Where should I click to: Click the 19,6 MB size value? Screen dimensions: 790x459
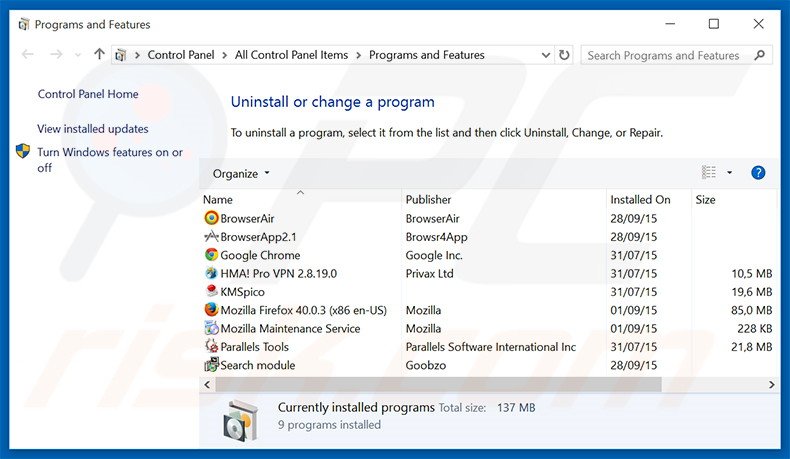tap(752, 292)
